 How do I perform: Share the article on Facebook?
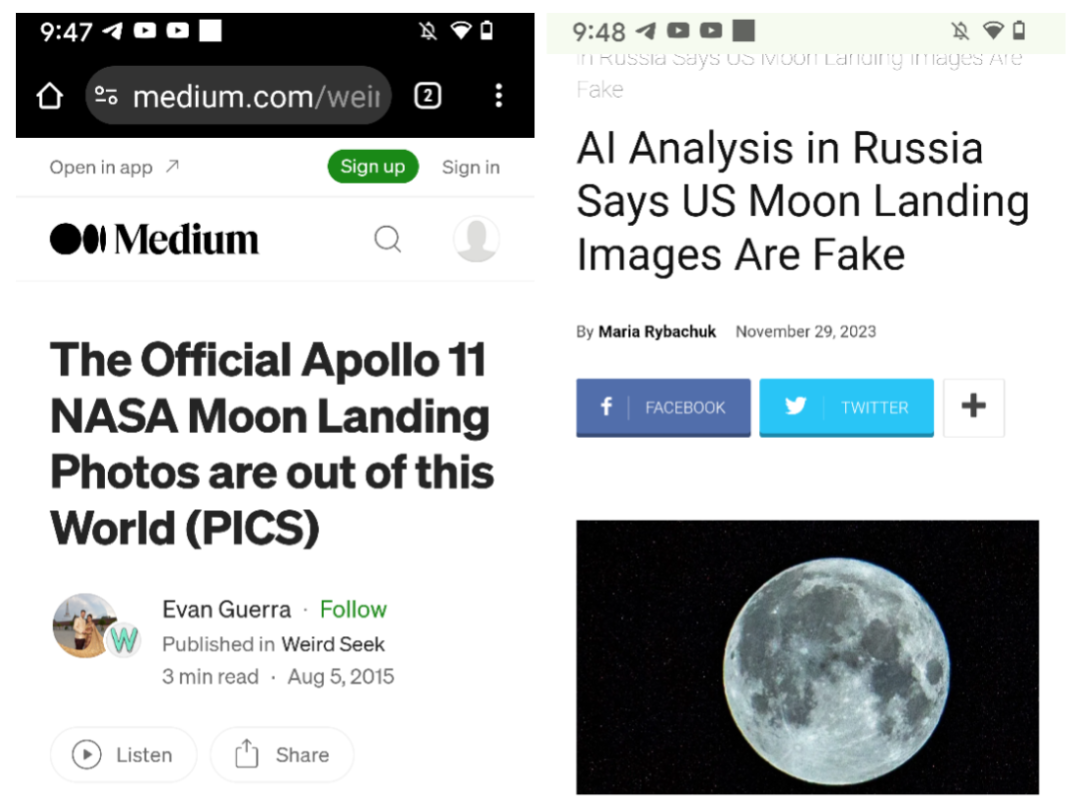[662, 407]
